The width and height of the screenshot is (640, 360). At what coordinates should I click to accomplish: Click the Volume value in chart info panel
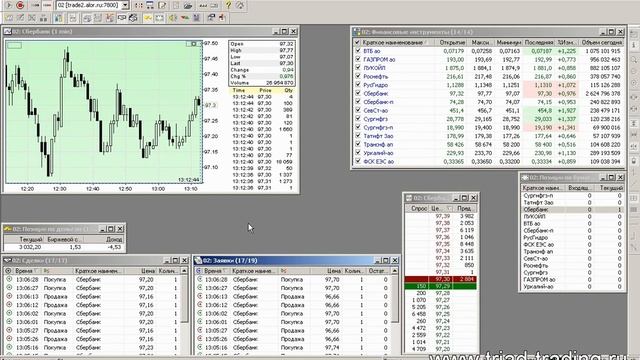[280, 83]
